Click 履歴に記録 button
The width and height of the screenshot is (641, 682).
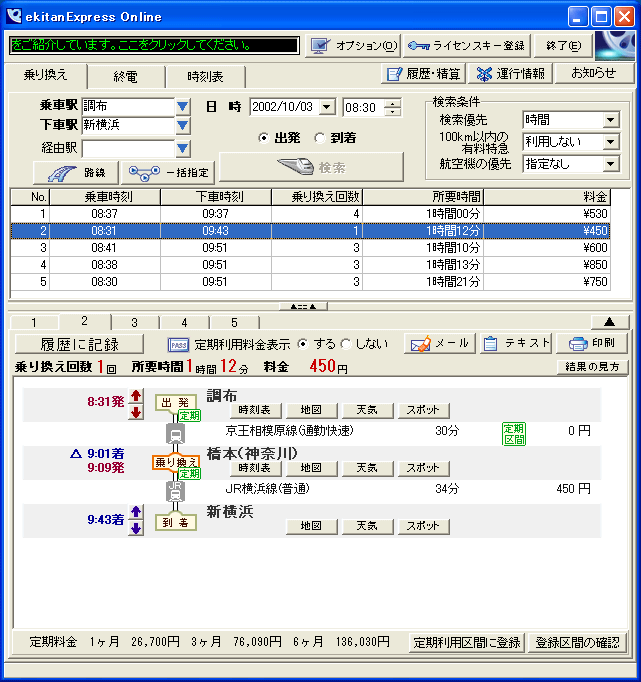79,344
